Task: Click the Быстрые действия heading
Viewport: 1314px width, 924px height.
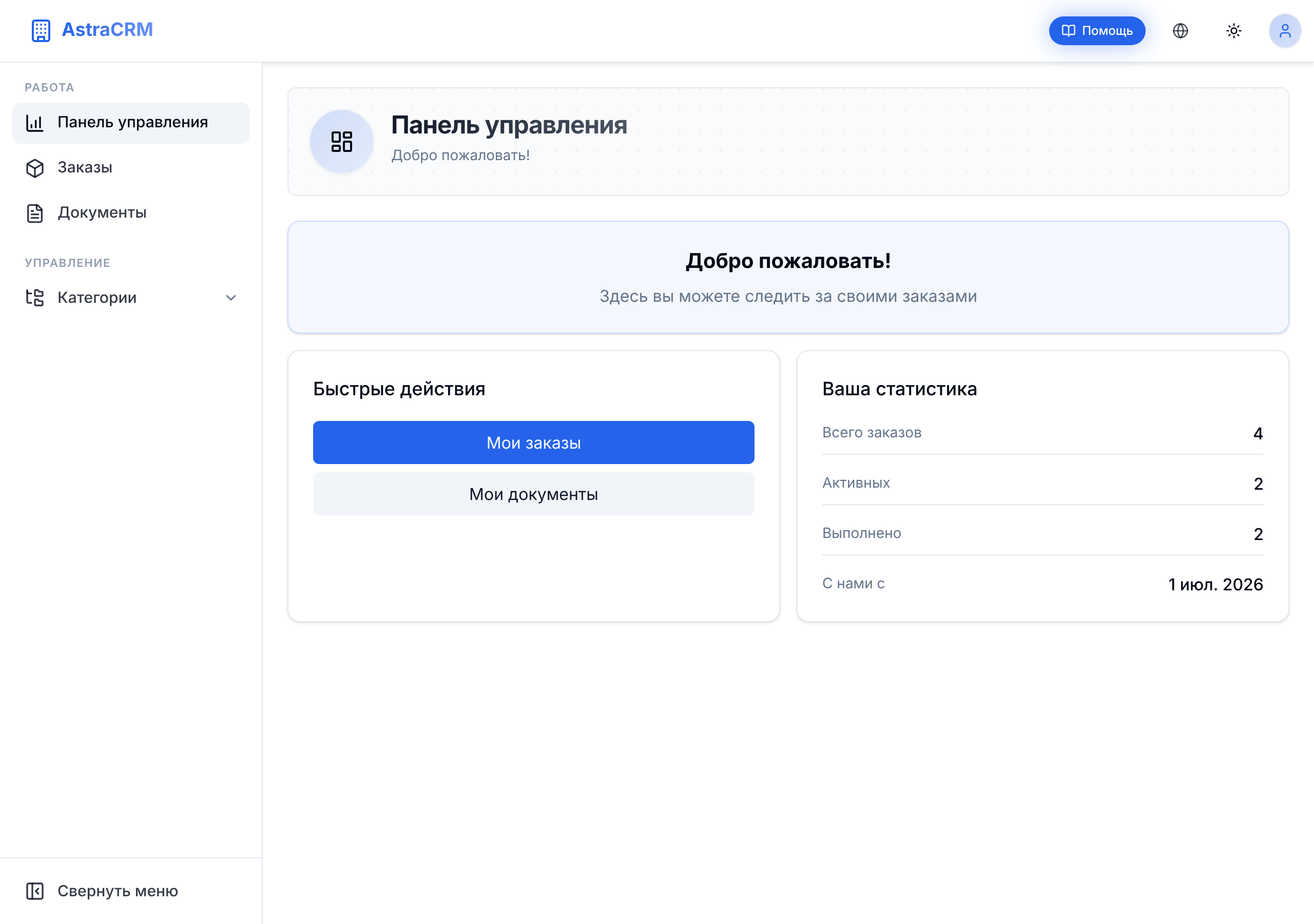Action: coord(399,389)
